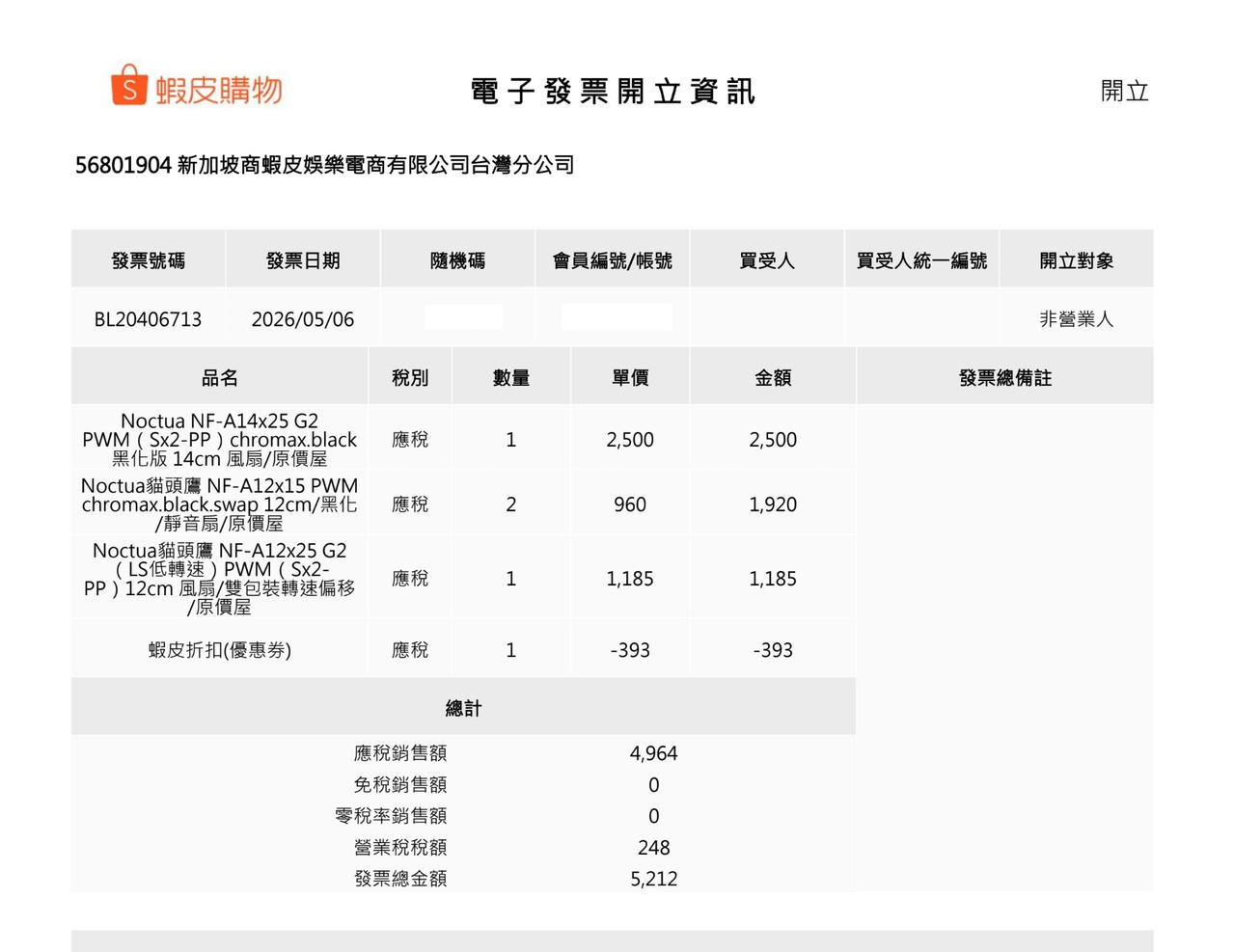Click the 隨機碼 column header
This screenshot has width=1234, height=952.
[457, 260]
